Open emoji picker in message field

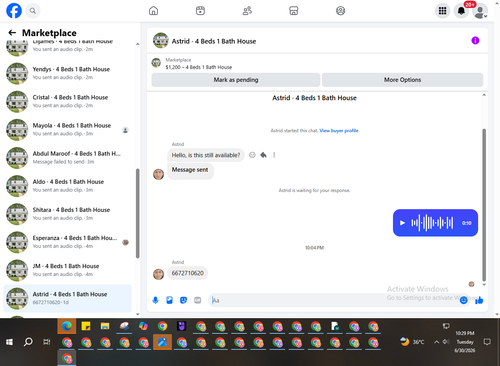pos(463,300)
